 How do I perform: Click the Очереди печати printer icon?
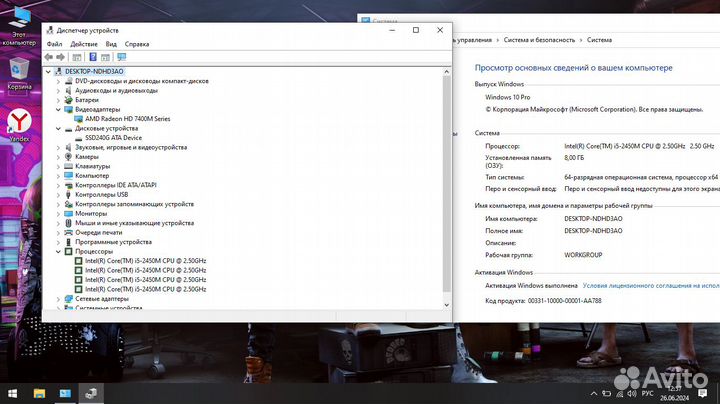(x=68, y=232)
